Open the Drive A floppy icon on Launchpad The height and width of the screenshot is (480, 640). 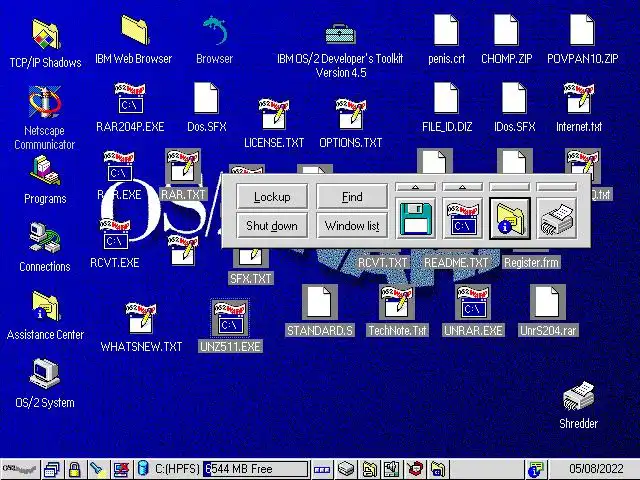(x=415, y=219)
